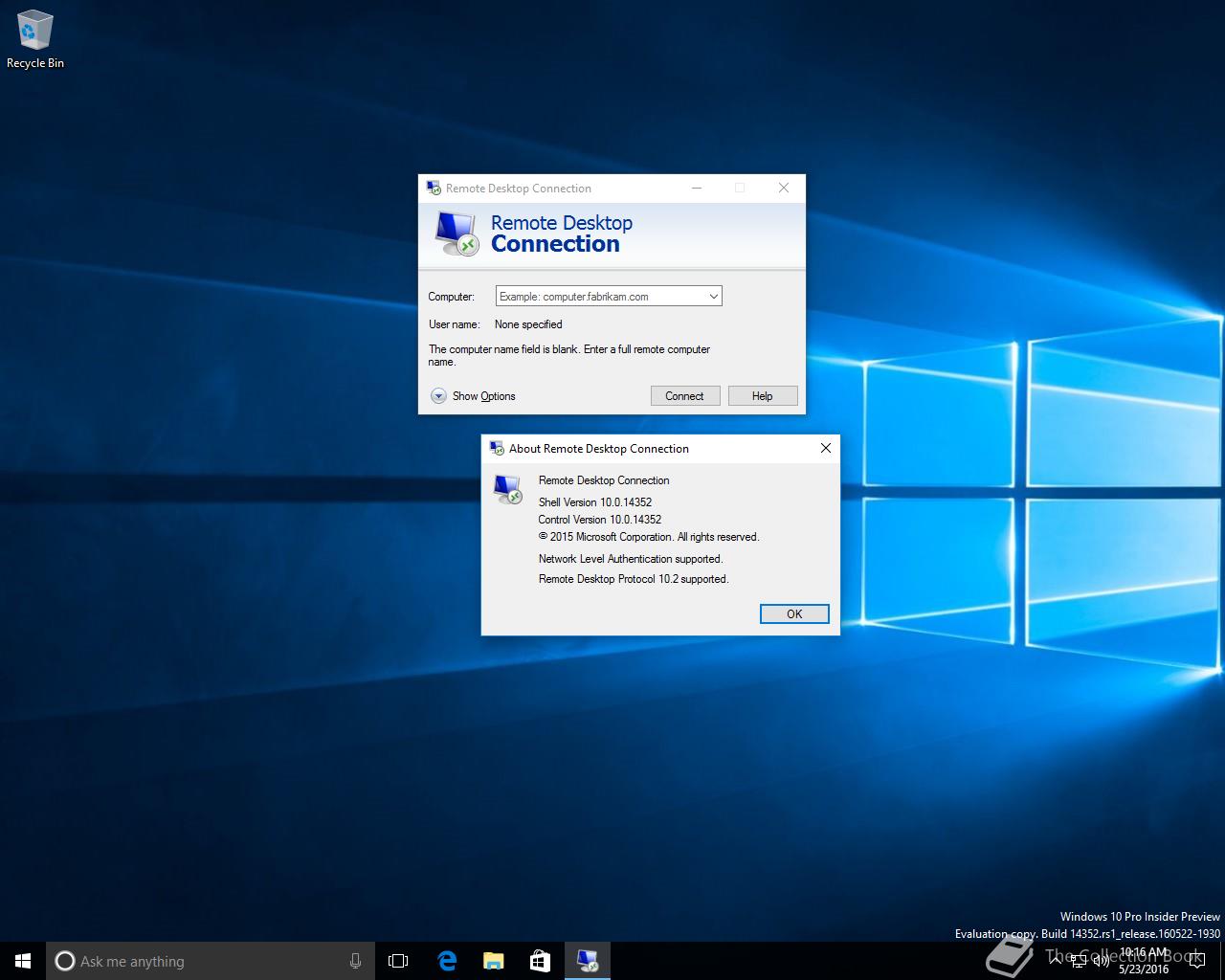Close the About Remote Desktop Connection dialog

(826, 448)
